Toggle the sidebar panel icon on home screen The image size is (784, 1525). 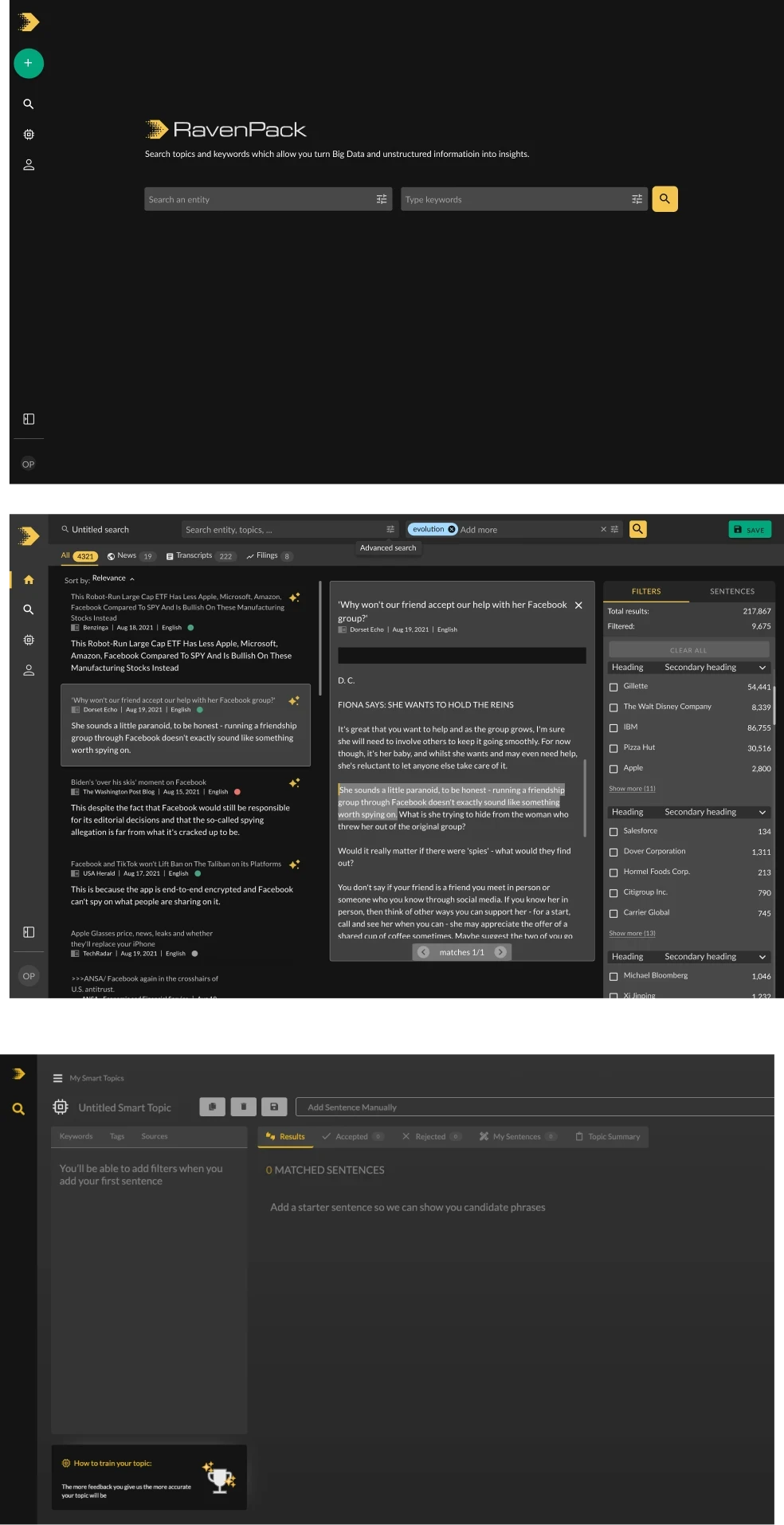(x=29, y=419)
